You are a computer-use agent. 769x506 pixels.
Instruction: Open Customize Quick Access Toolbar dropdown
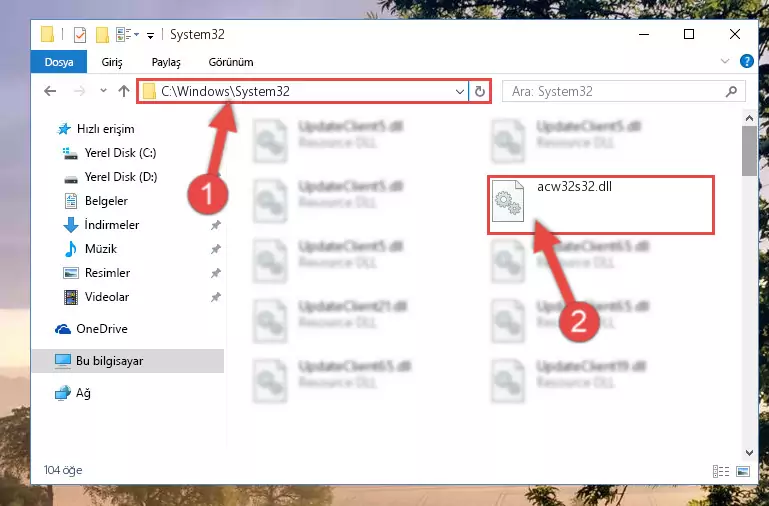(x=151, y=35)
